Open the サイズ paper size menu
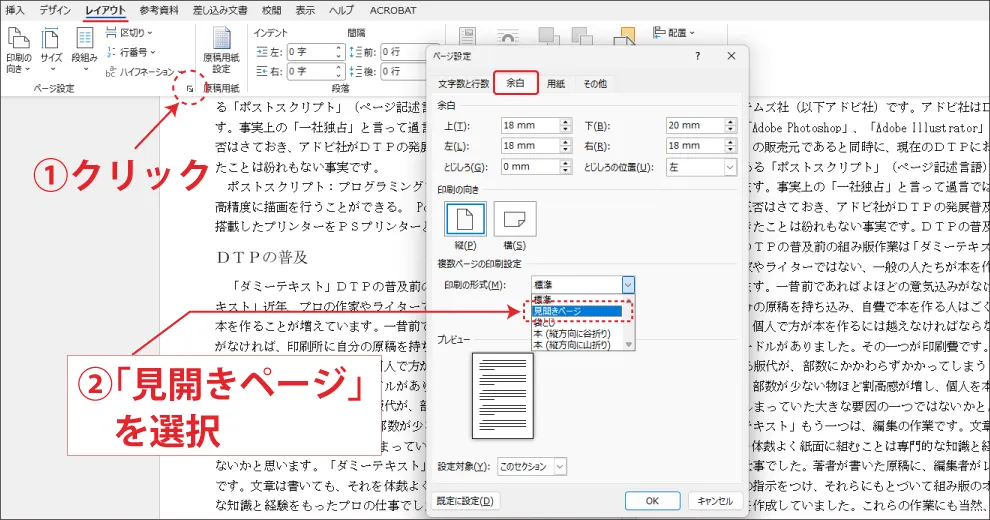Image resolution: width=990 pixels, height=520 pixels. [51, 50]
